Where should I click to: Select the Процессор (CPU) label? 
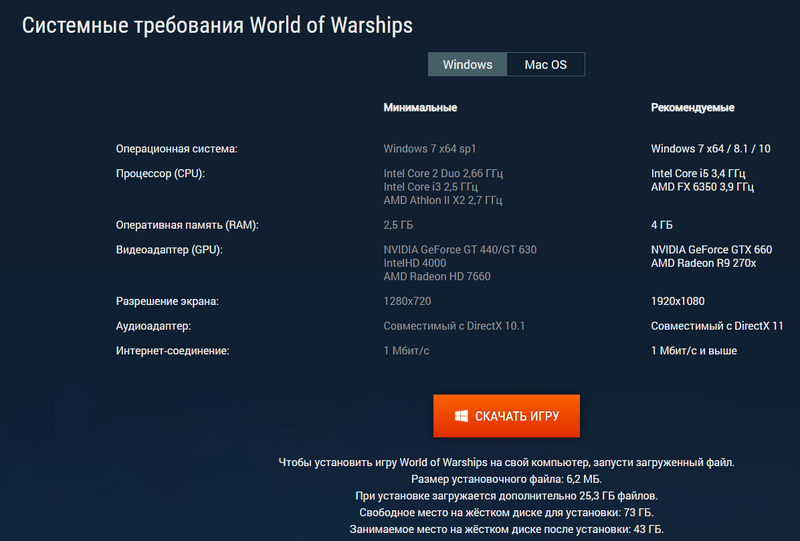[x=160, y=174]
